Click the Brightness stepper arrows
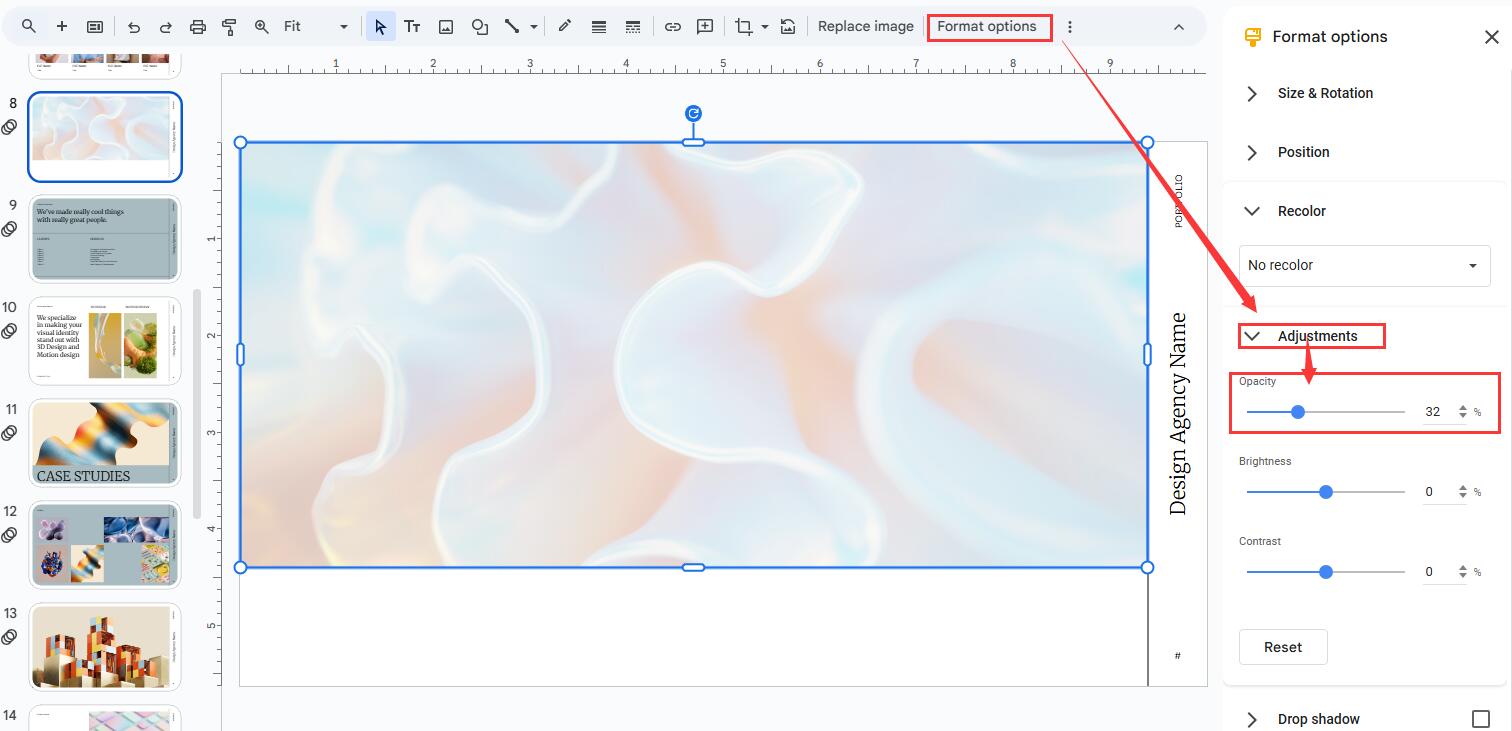This screenshot has height=731, width=1512. 1463,492
